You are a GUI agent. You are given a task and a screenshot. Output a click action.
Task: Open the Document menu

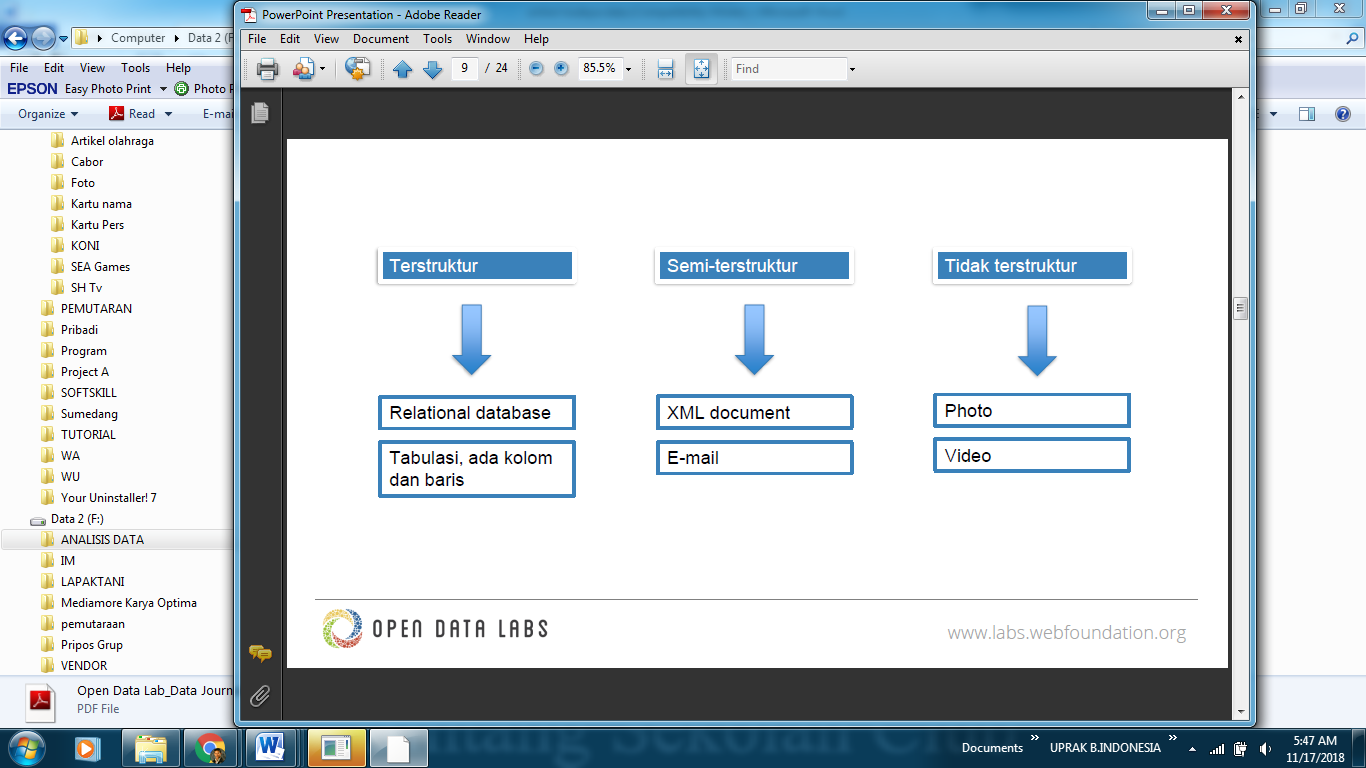point(380,39)
